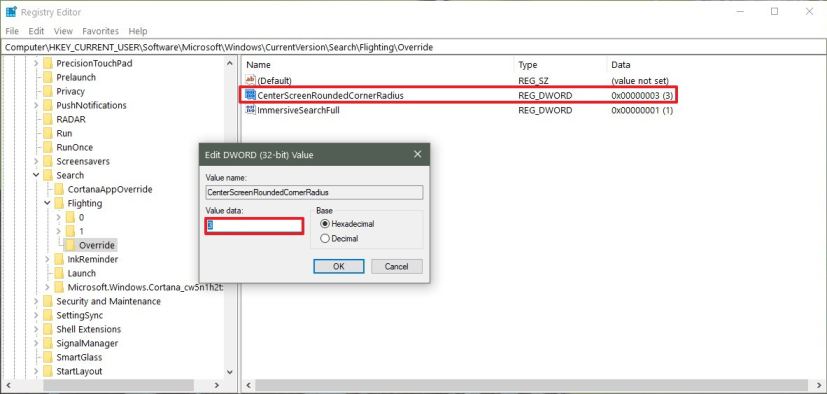The height and width of the screenshot is (394, 827).
Task: Open the File menu
Action: click(x=12, y=31)
